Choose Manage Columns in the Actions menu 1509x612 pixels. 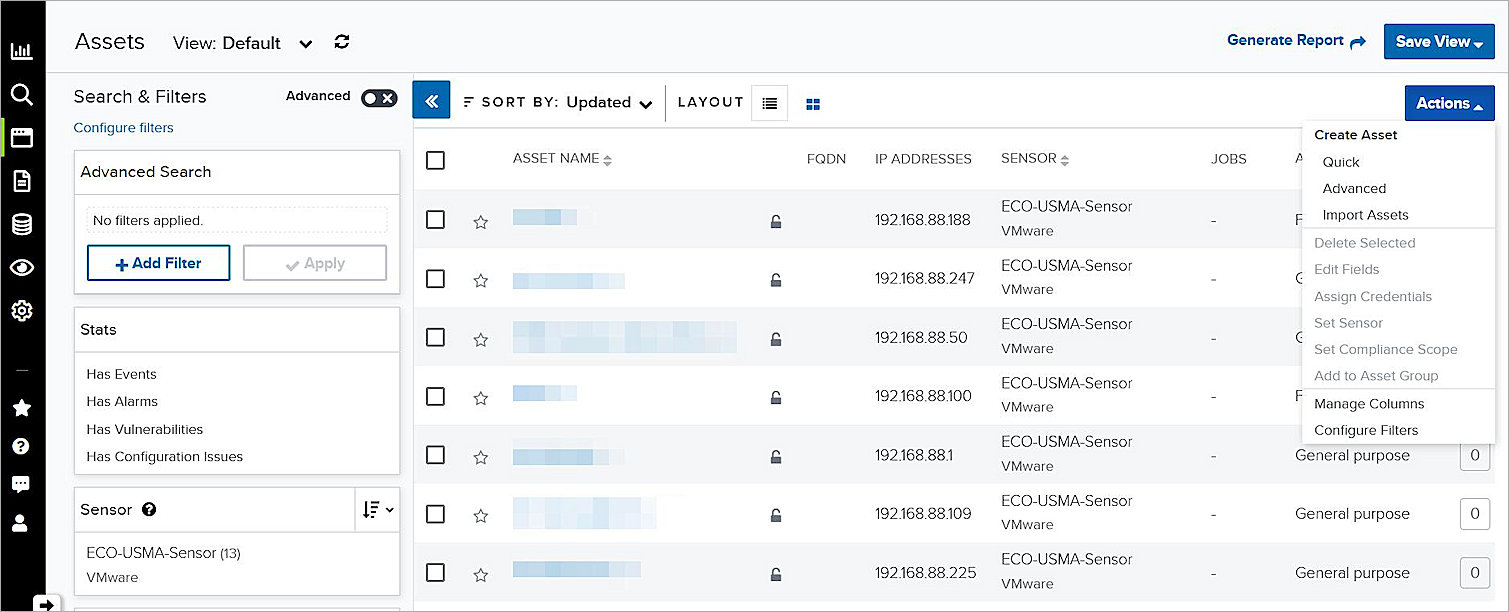pos(1368,403)
